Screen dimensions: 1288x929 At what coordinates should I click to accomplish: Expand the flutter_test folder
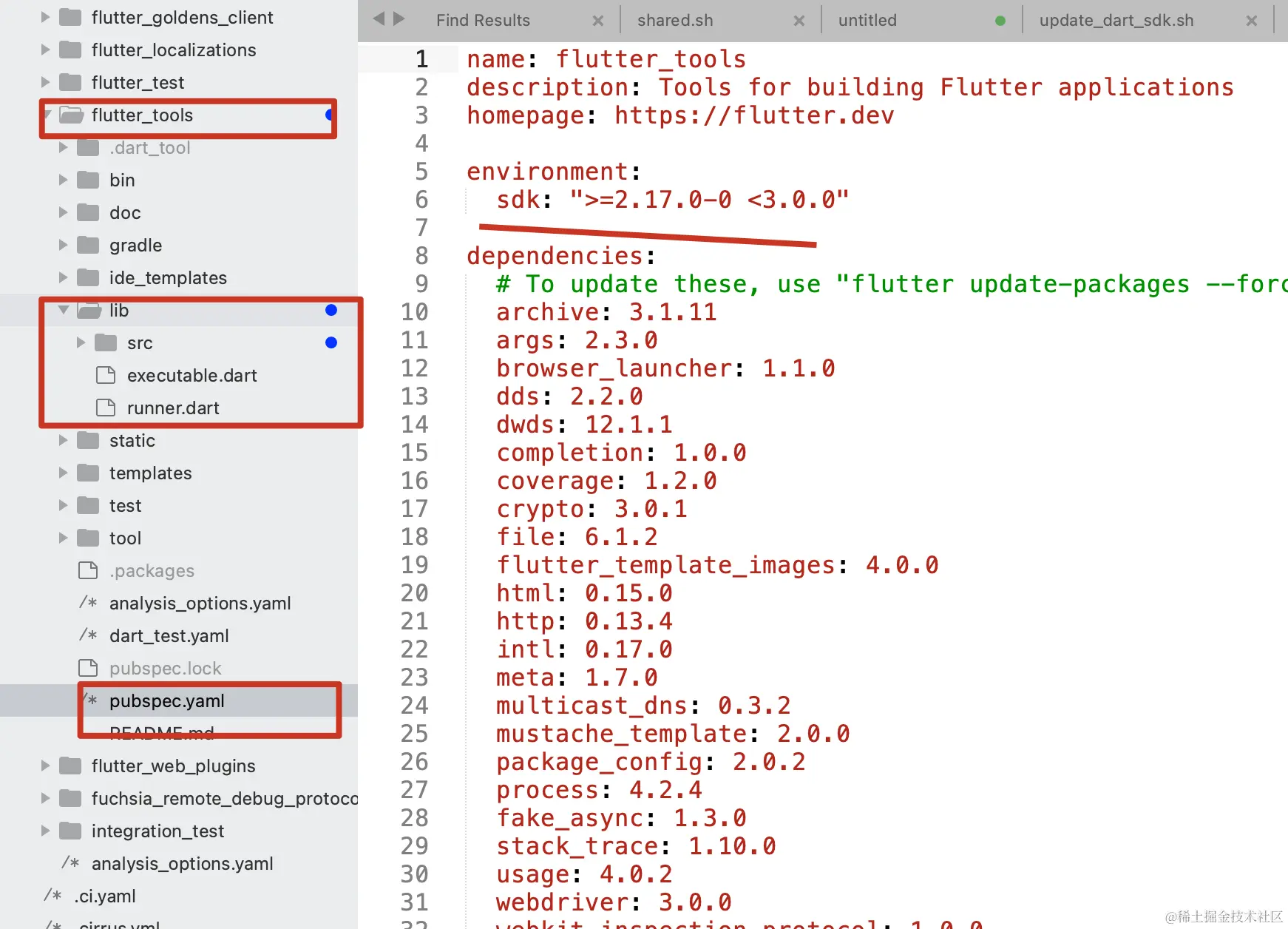click(45, 82)
